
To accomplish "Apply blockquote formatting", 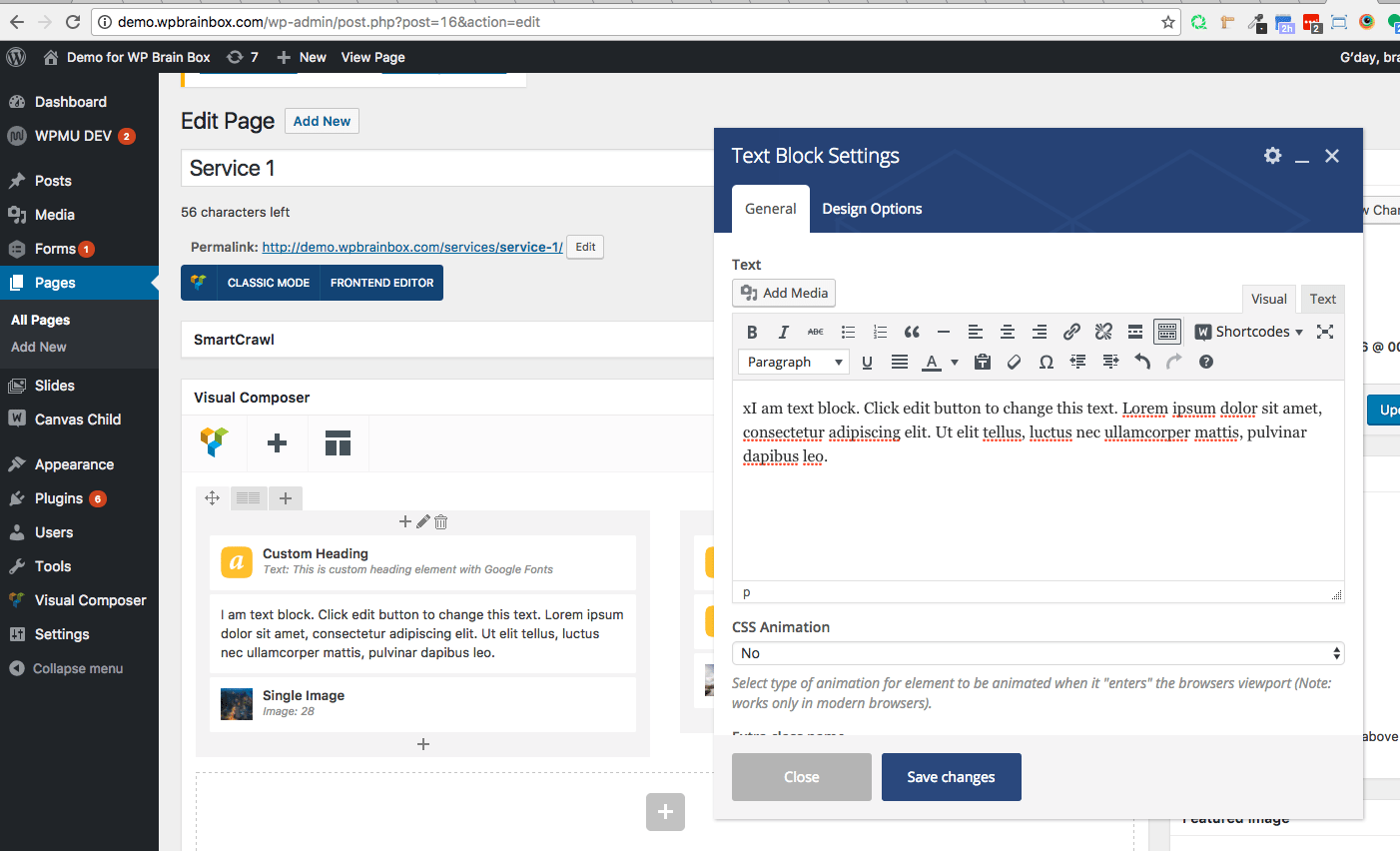I will click(912, 332).
